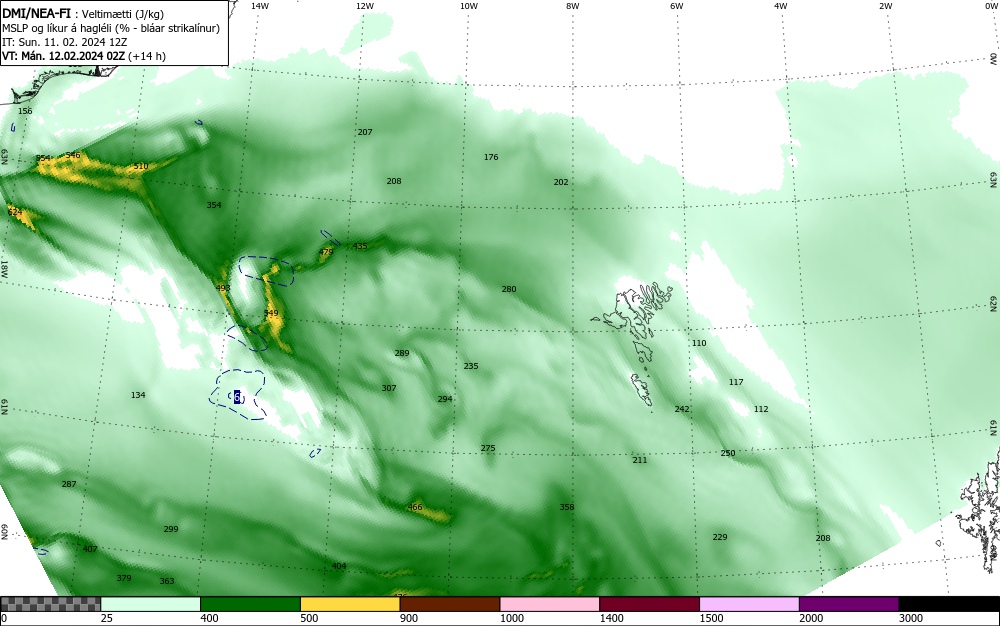Click the map value '289'
The image size is (1000, 626).
point(402,353)
